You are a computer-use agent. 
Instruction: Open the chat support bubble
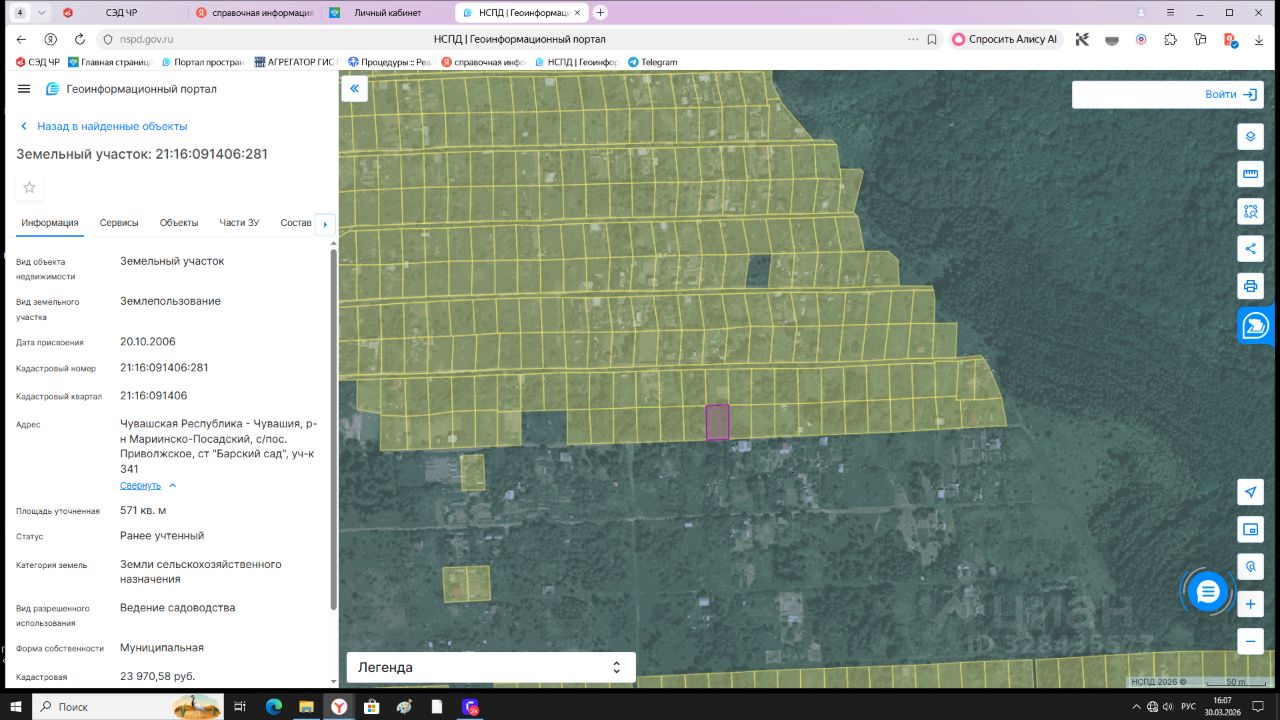[1207, 592]
